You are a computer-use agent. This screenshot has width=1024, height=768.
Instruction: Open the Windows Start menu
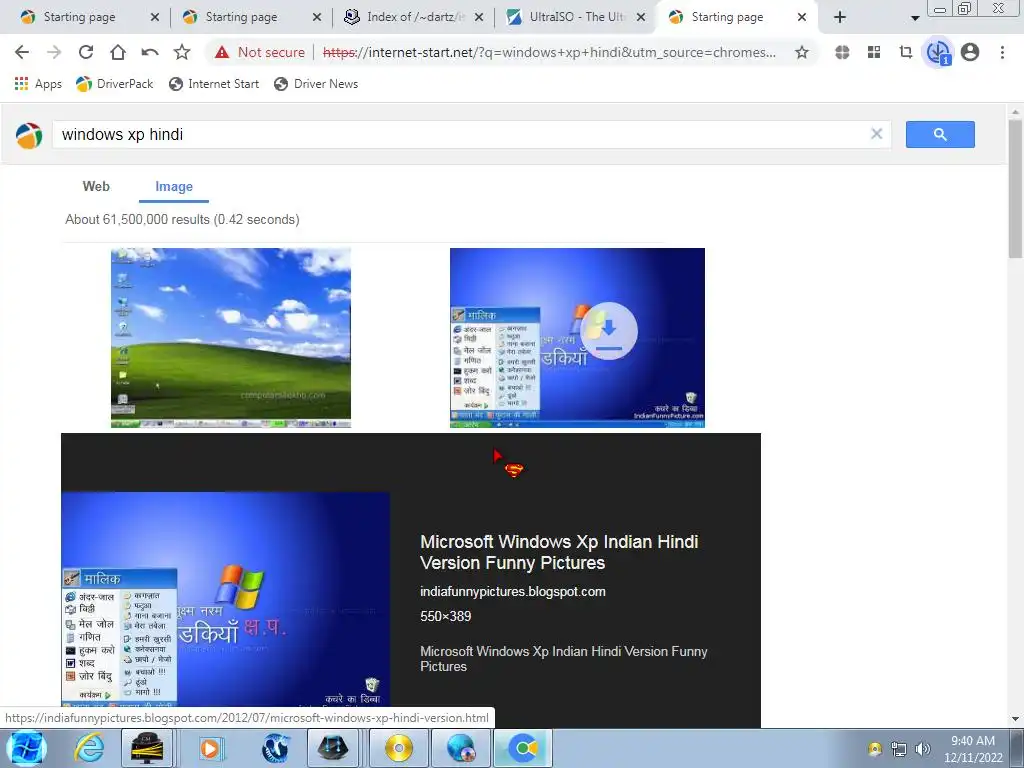coord(26,748)
